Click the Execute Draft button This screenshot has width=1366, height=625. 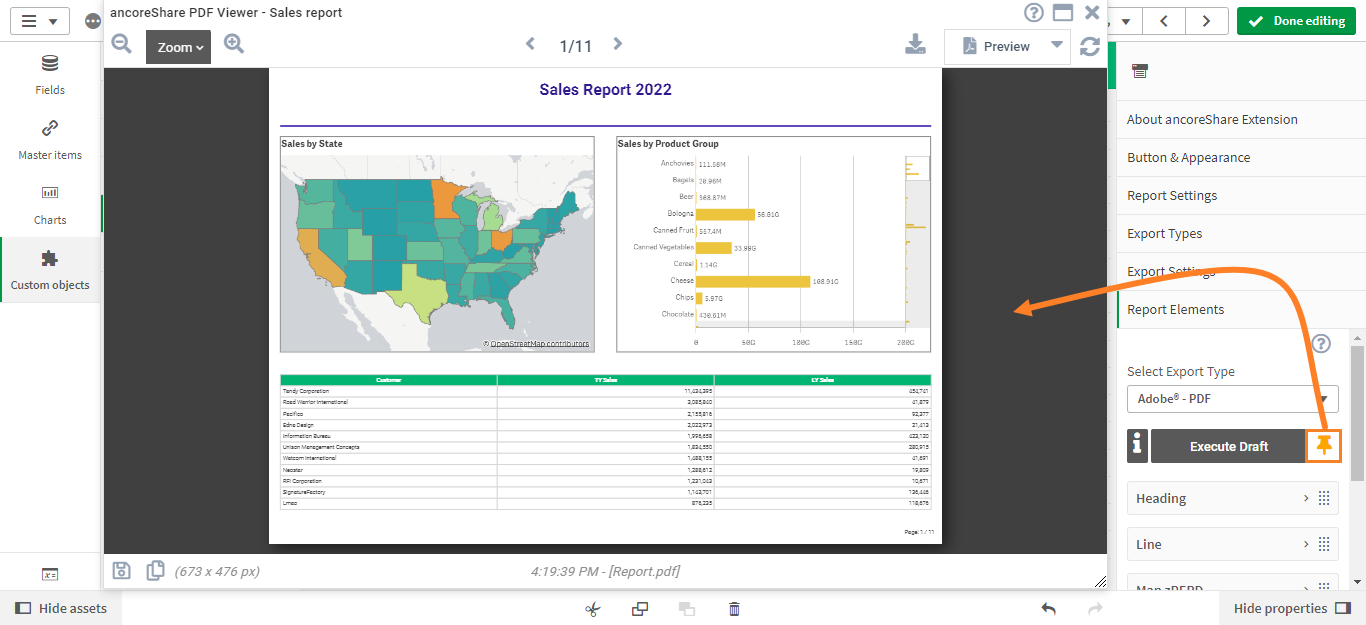pyautogui.click(x=1228, y=446)
